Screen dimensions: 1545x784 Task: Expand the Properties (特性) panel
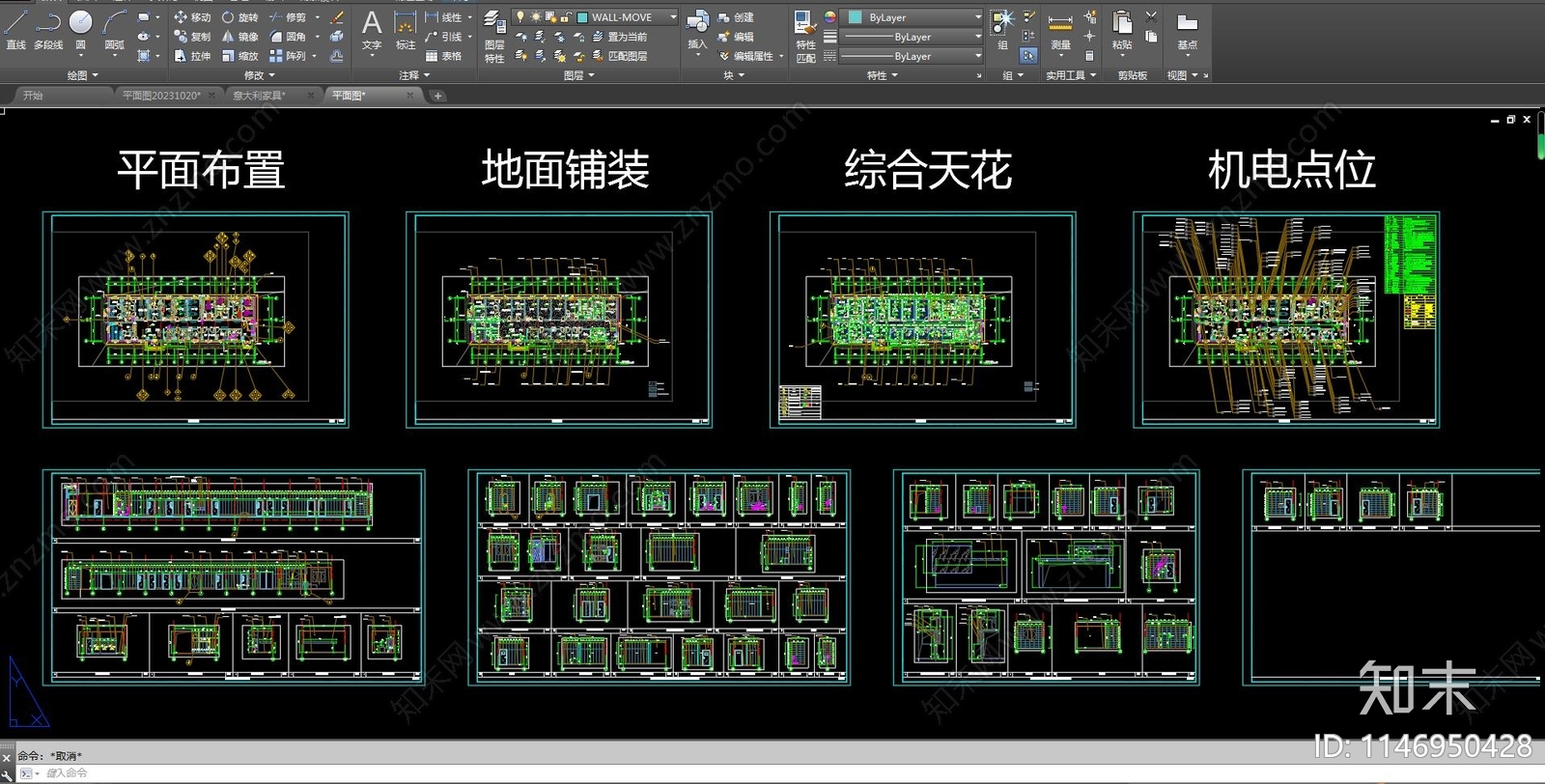[x=882, y=75]
